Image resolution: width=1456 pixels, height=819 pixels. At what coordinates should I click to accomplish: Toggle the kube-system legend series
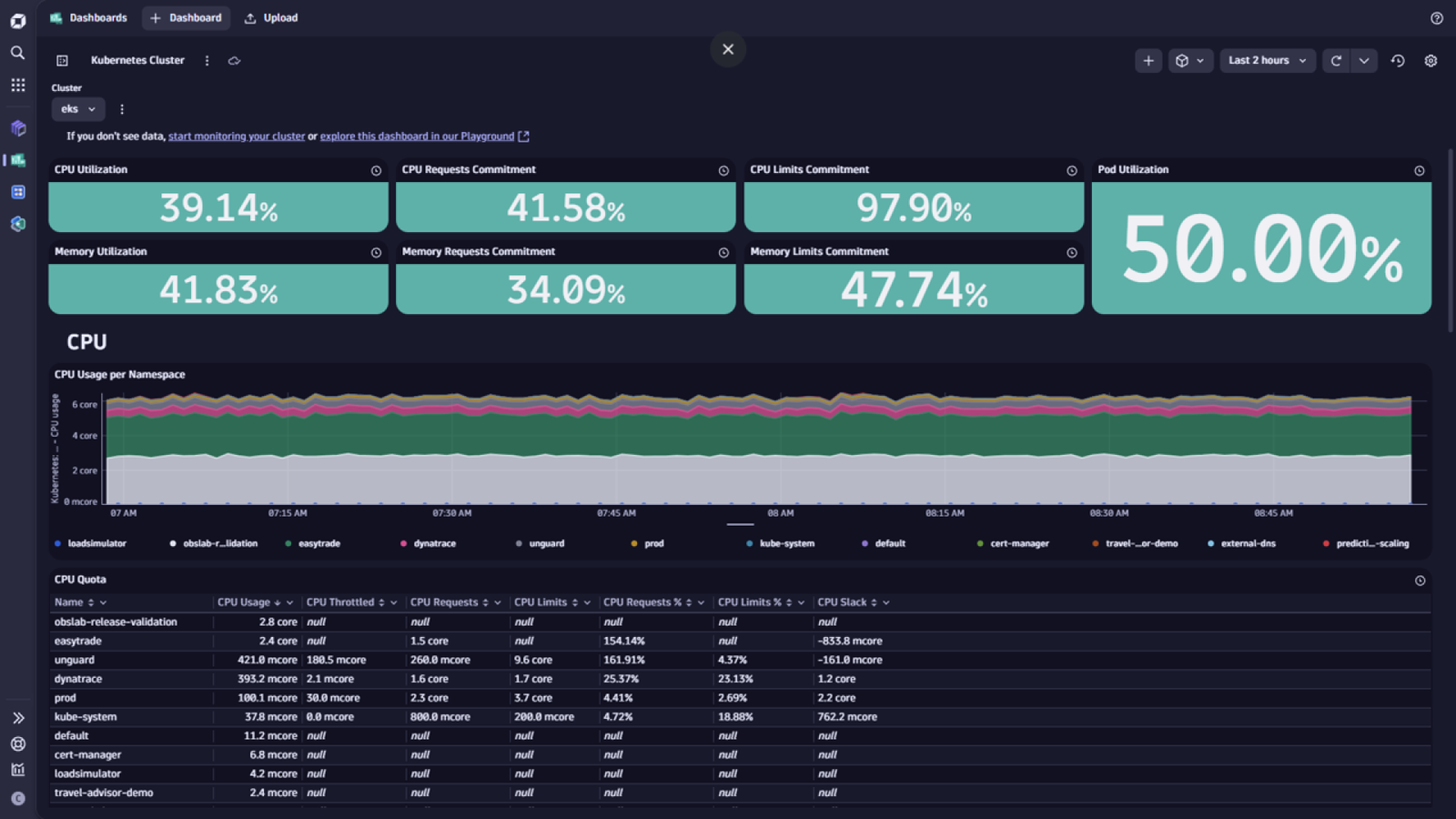[780, 543]
